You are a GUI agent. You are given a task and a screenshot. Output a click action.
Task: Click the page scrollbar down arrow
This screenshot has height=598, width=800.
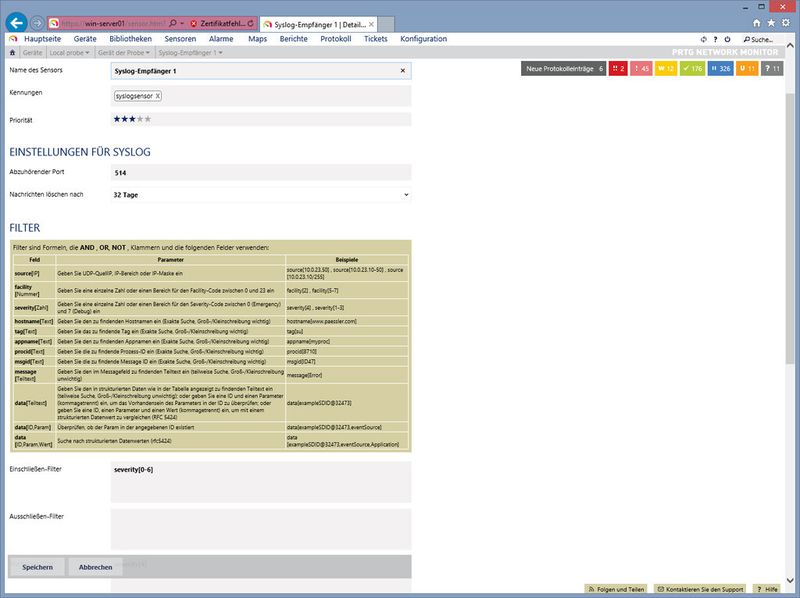tap(790, 580)
